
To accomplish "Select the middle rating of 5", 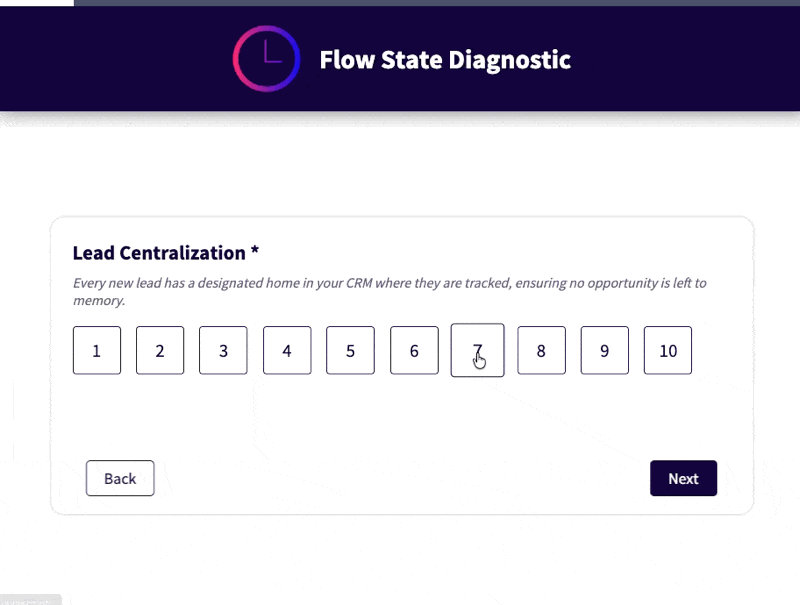I will click(350, 350).
